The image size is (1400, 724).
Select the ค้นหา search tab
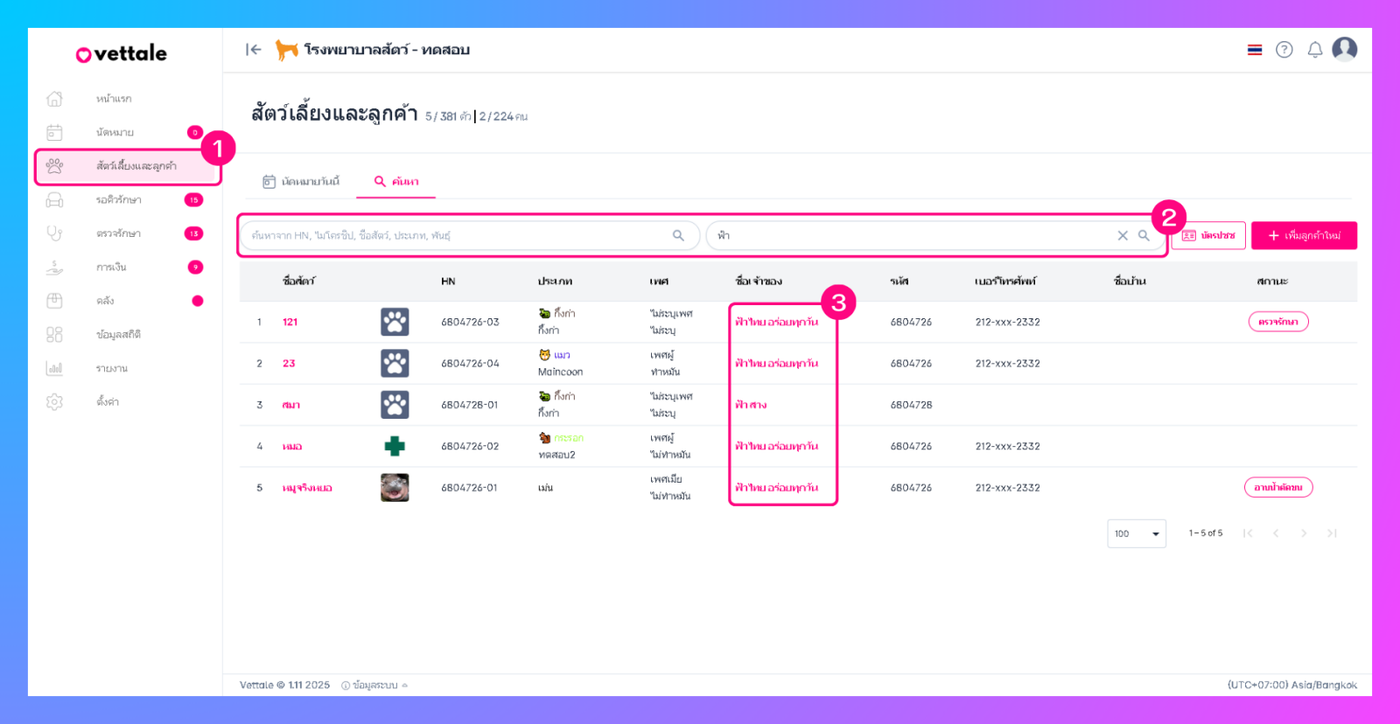click(396, 181)
